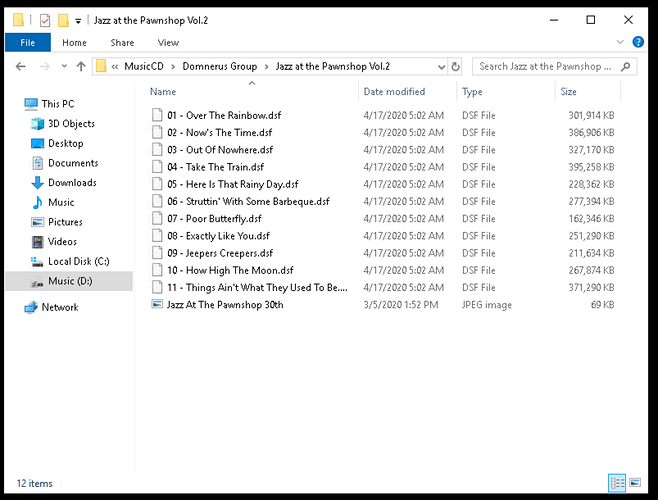Click the Domnerus Group breadcrumb
The image size is (658, 500).
219,66
